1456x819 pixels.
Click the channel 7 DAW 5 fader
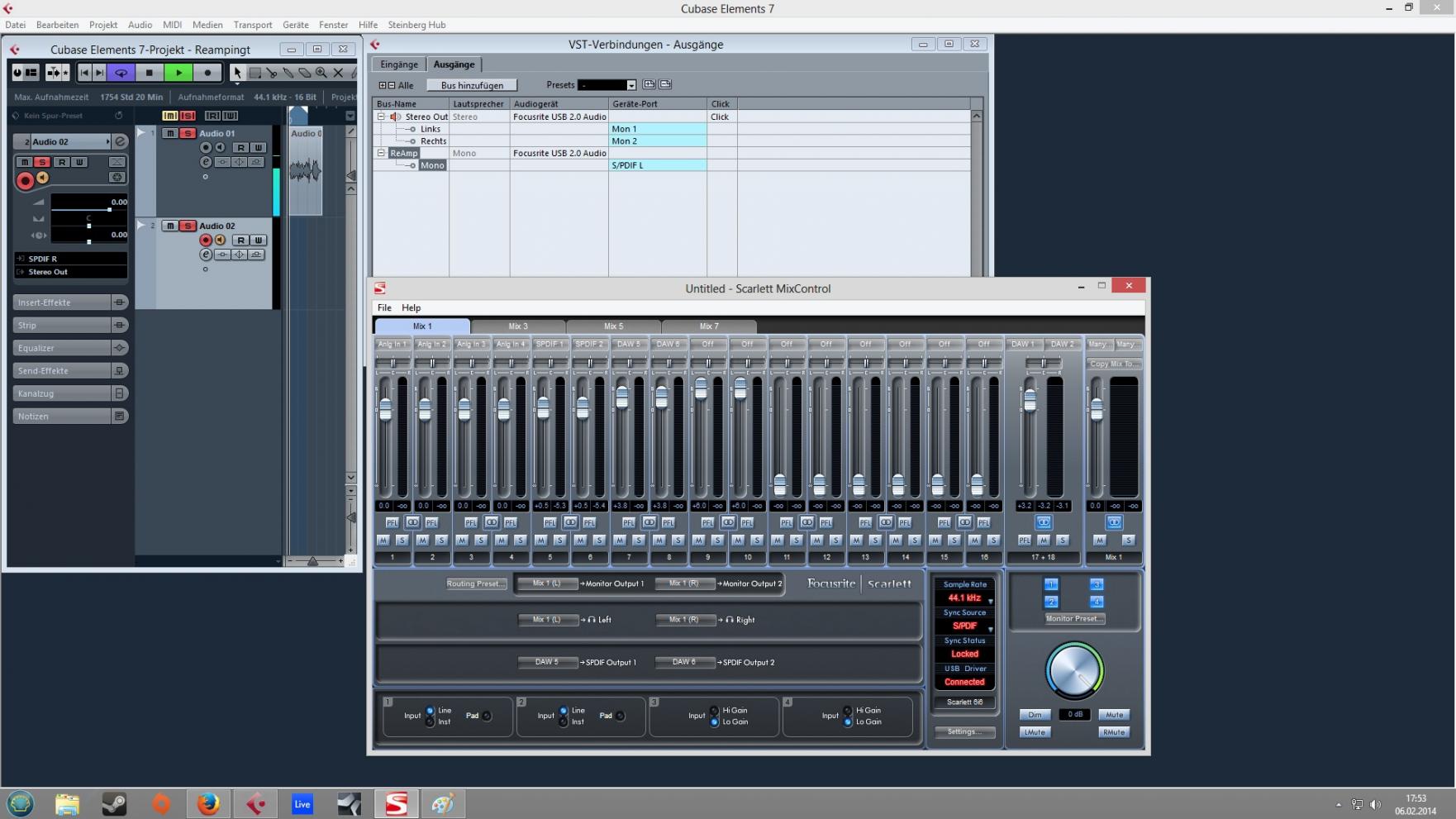click(622, 397)
